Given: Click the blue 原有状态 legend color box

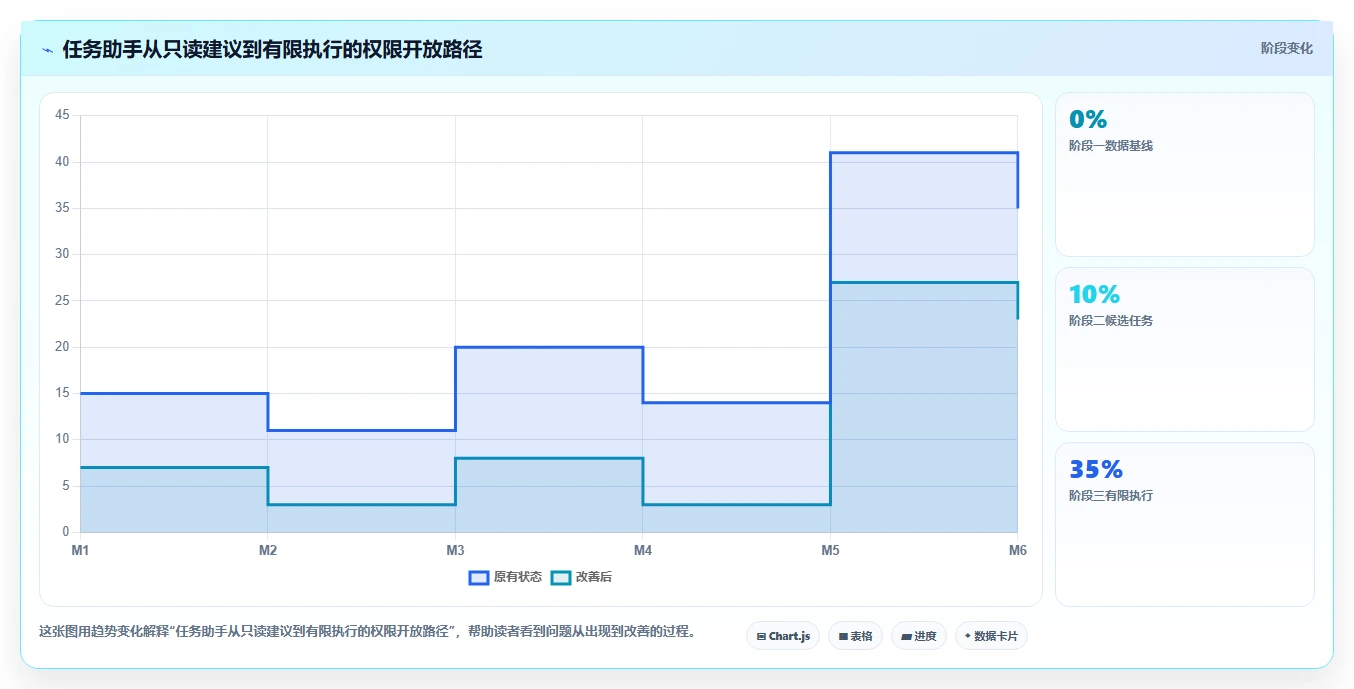Looking at the screenshot, I should pyautogui.click(x=479, y=577).
